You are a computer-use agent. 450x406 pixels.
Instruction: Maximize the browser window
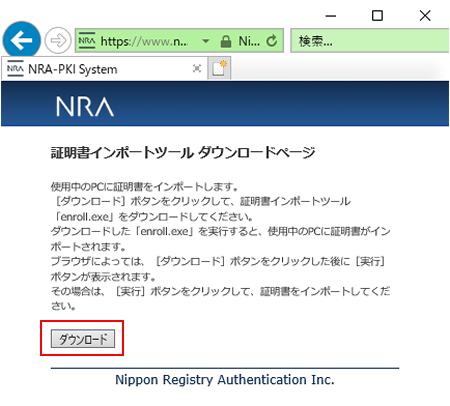coord(377,16)
